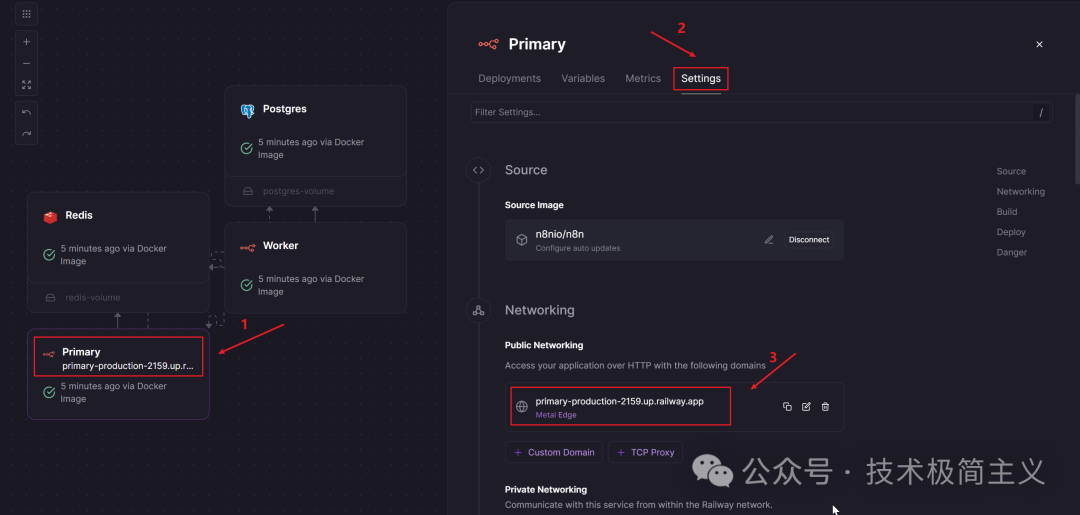Copy the railway.app domain
This screenshot has height=515, width=1080.
point(787,407)
